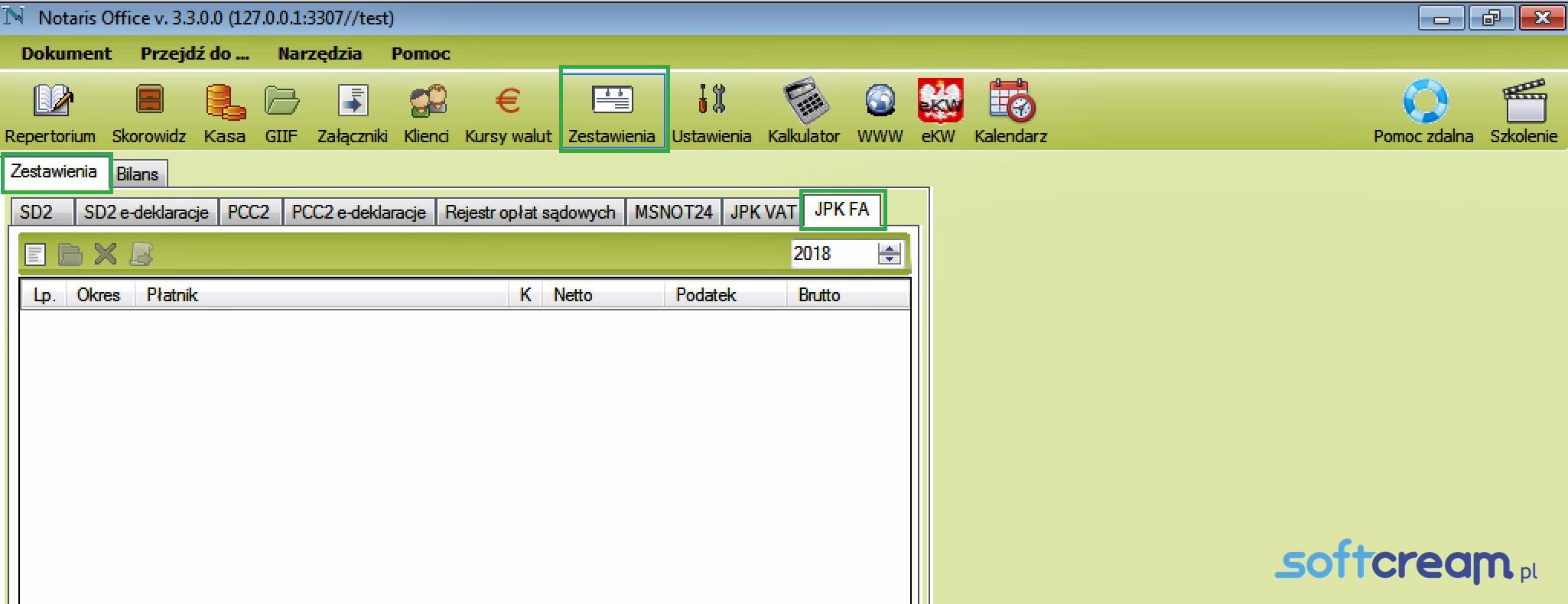Restore down the Notaris Office window
The height and width of the screenshot is (604, 1568).
[1492, 18]
